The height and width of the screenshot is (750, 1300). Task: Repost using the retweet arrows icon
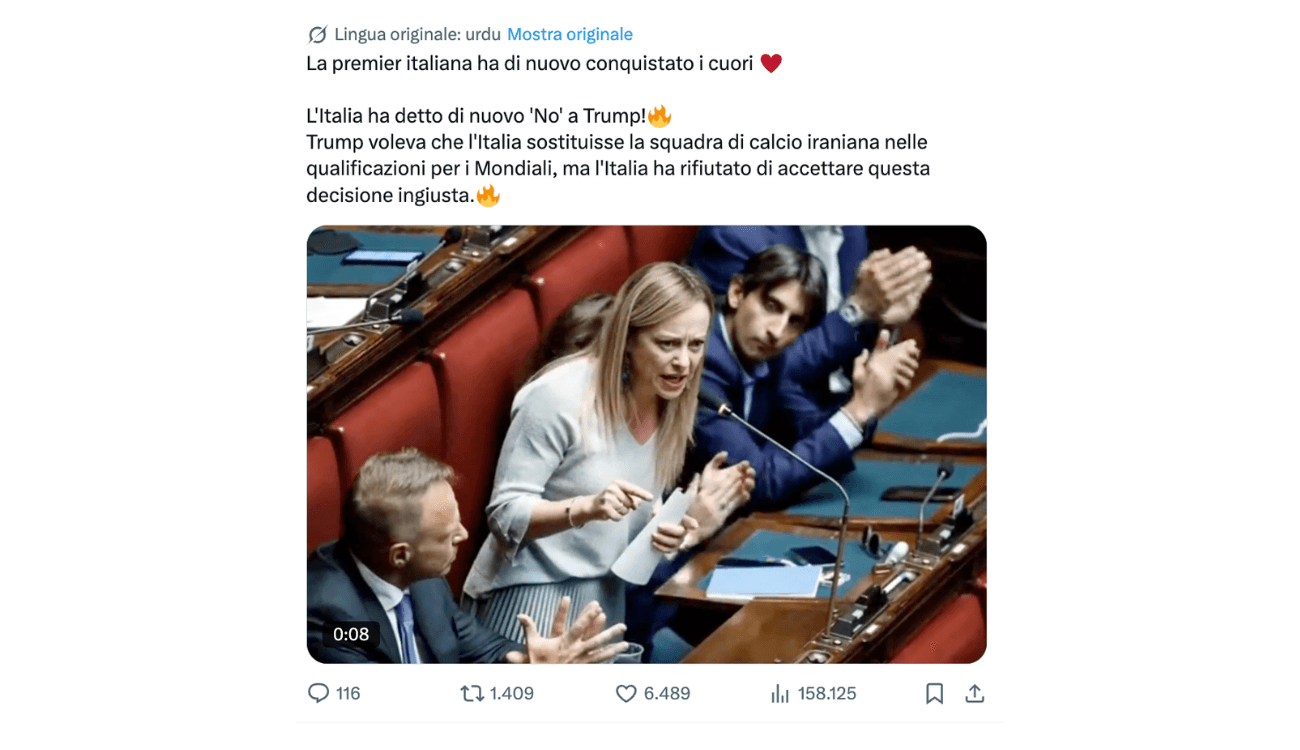472,693
